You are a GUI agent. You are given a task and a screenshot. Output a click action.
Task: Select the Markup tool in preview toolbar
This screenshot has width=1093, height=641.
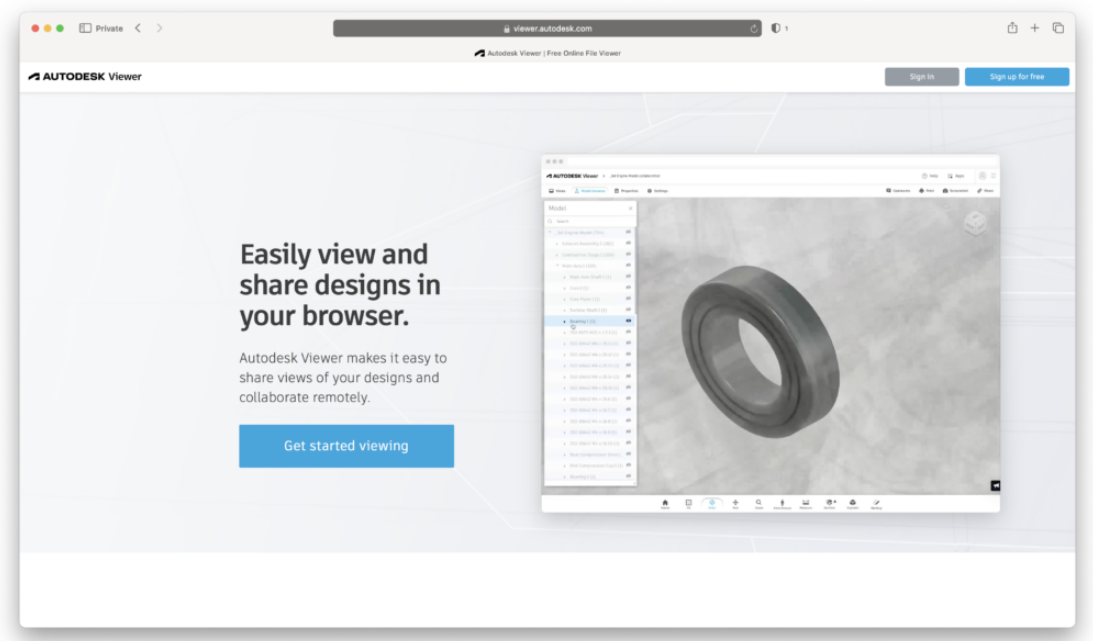click(x=876, y=504)
